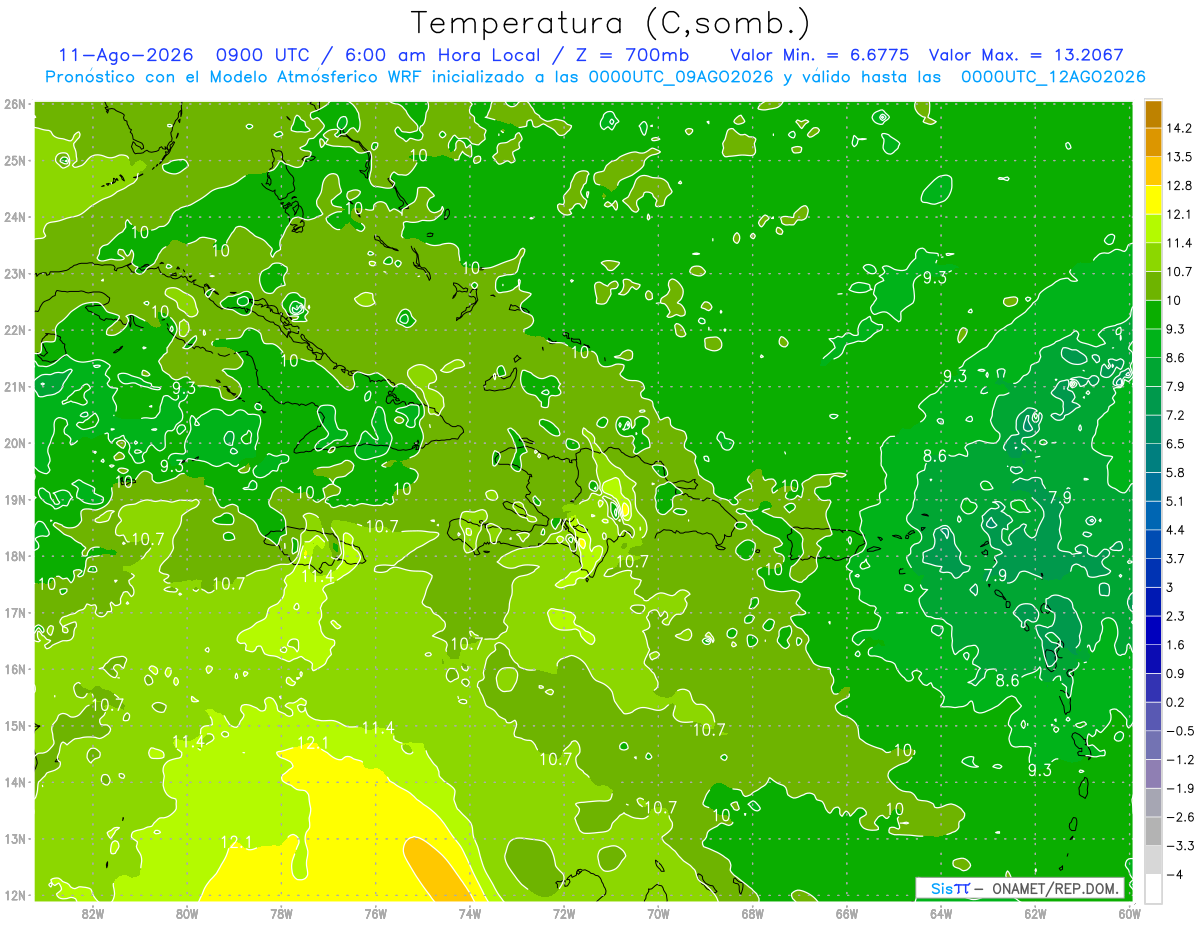The image size is (1200, 927).
Task: Pick the dark blue swatch between 2.3 and 1.6
Action: pos(1153,629)
